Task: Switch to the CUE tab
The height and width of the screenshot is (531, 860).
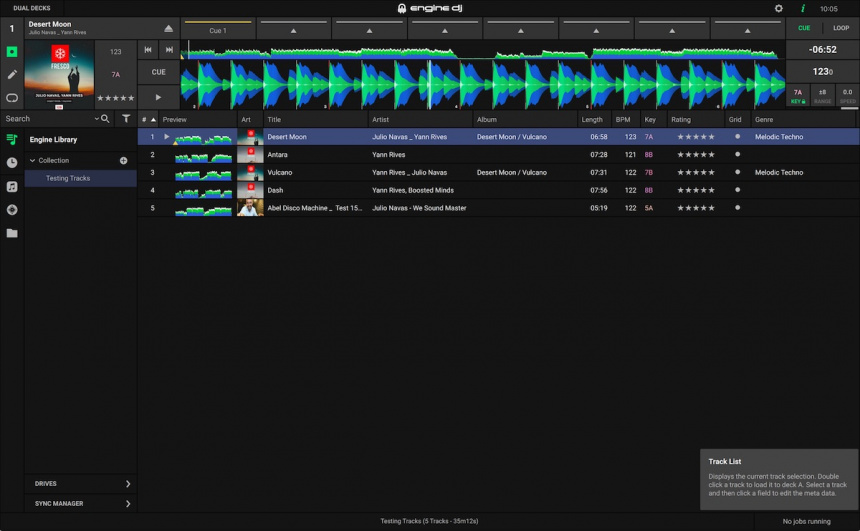Action: 804,28
